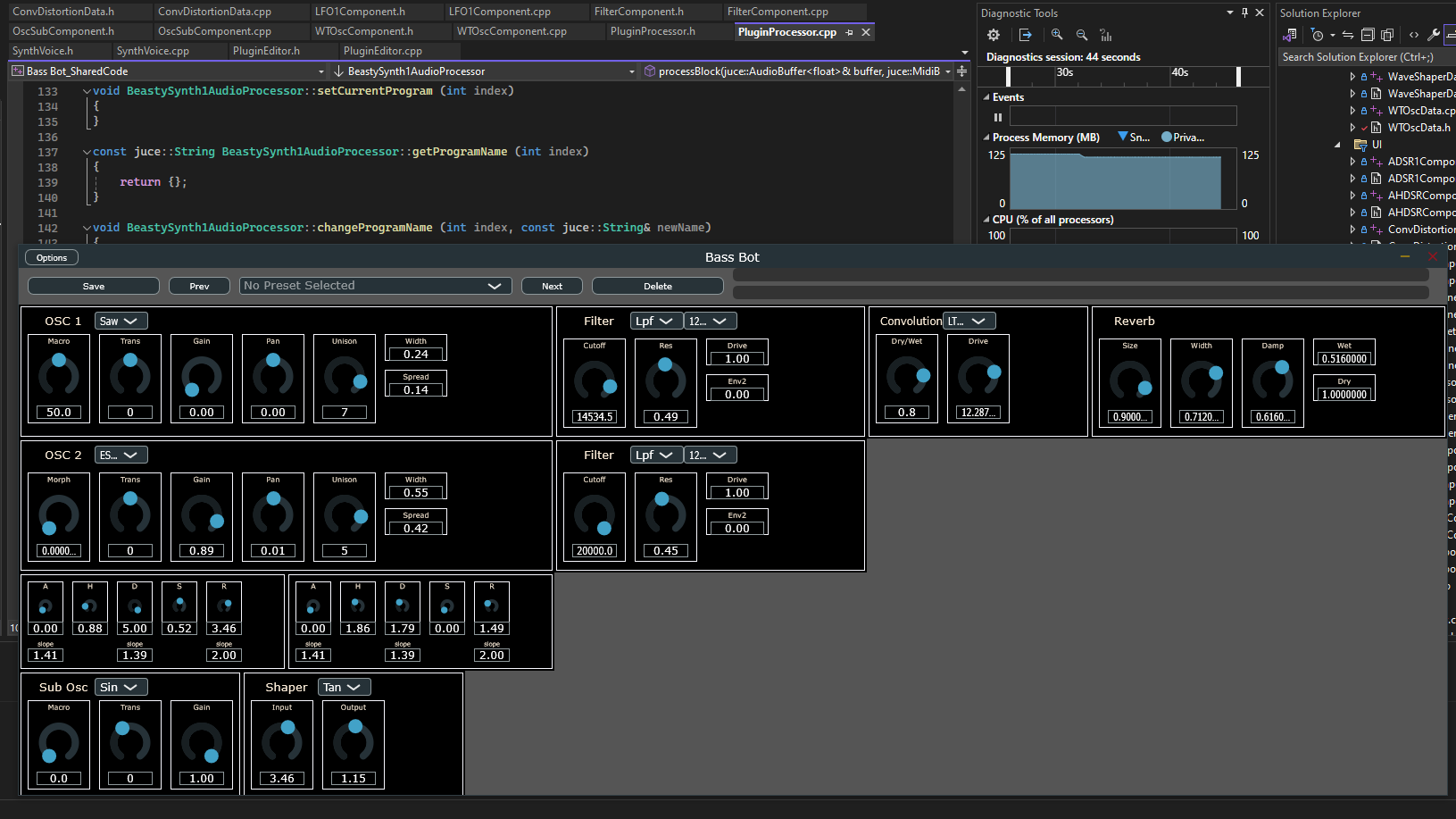Click the export diagnostics output icon
Screen dimensions: 1456x819
click(1025, 35)
